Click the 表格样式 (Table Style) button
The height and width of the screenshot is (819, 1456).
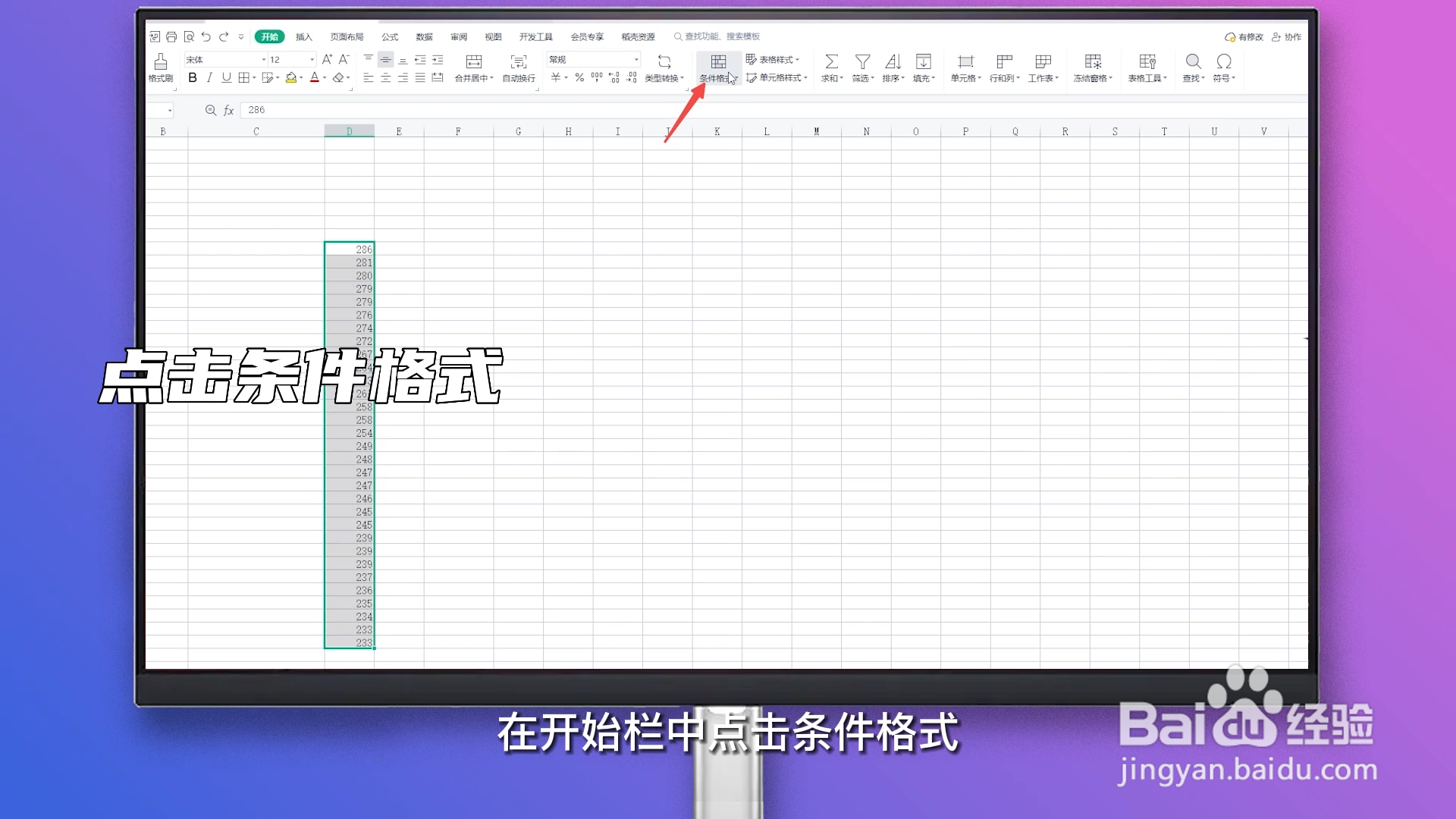(x=775, y=60)
